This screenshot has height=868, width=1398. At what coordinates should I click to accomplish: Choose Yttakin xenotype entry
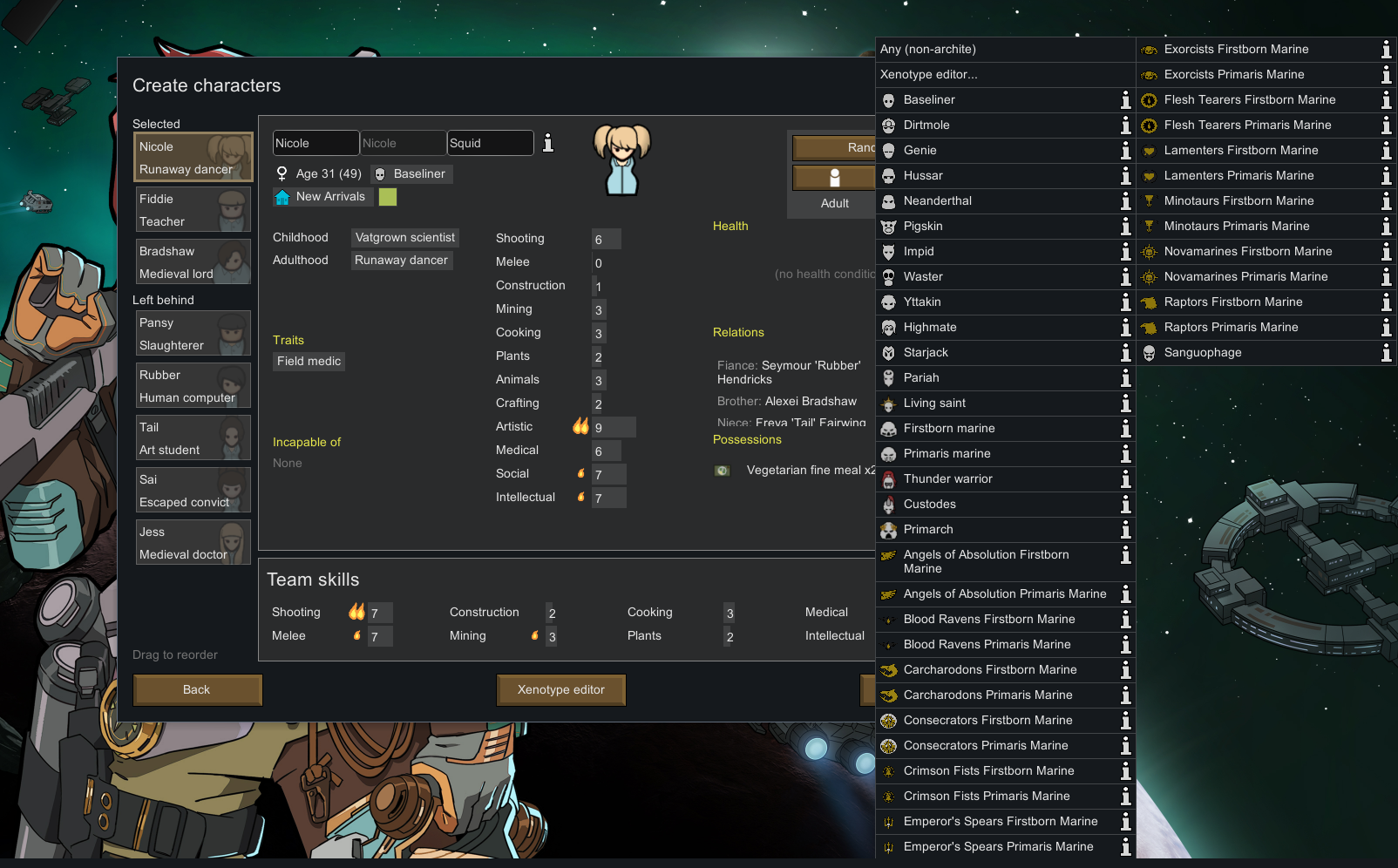1005,302
